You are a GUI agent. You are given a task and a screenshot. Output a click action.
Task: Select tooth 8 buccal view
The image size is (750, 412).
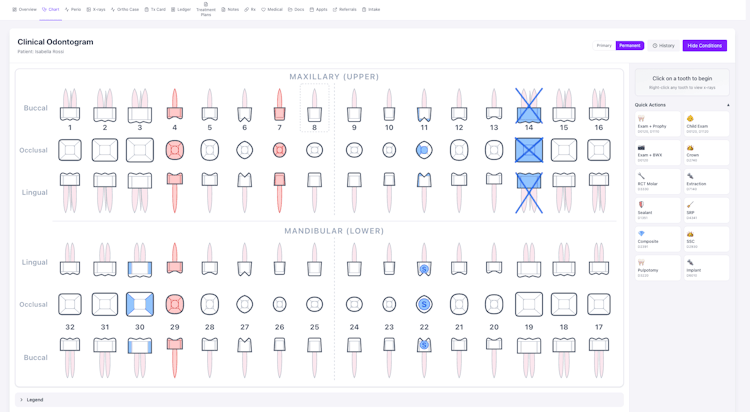point(314,108)
